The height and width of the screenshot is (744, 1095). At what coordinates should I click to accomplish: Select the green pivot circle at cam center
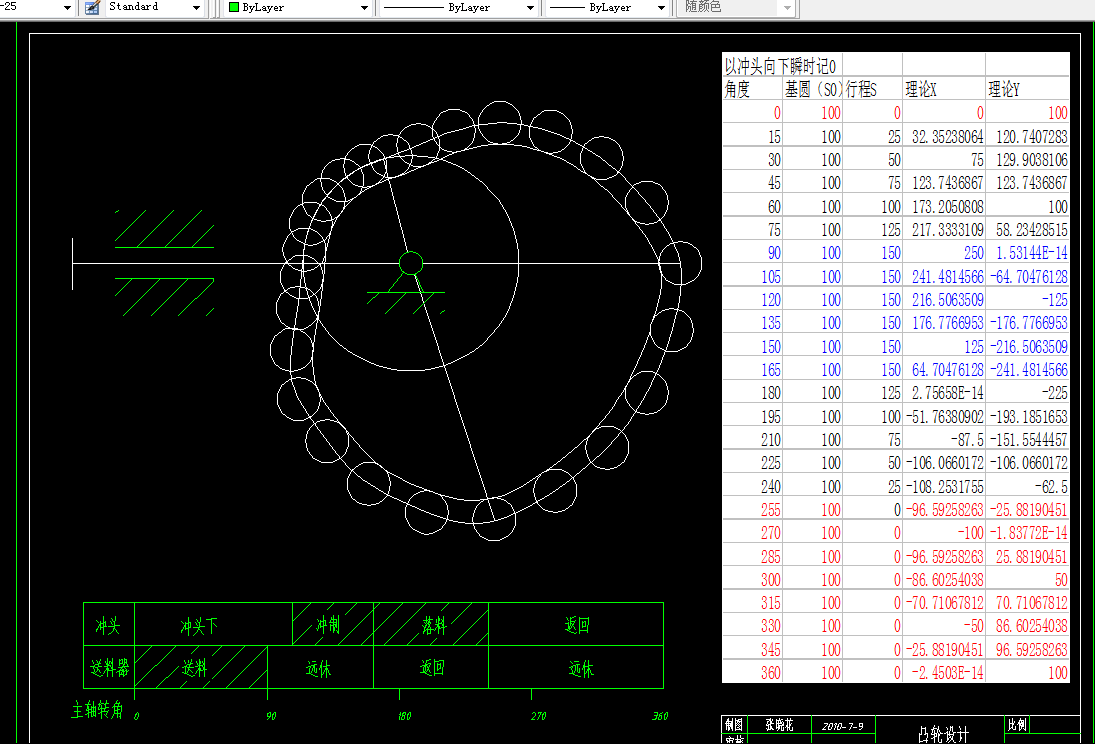[411, 263]
